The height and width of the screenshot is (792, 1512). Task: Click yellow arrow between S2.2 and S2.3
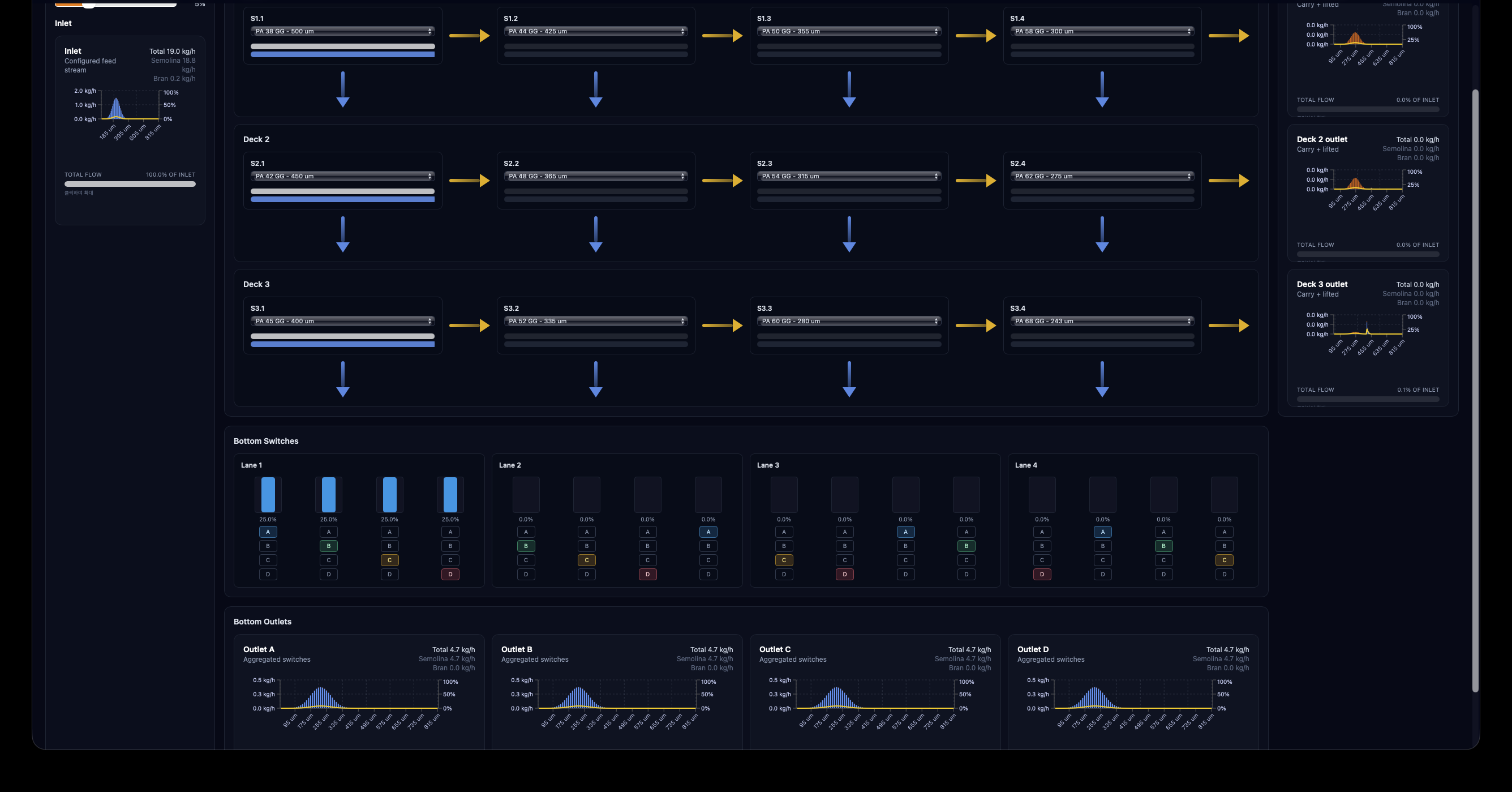pos(722,181)
